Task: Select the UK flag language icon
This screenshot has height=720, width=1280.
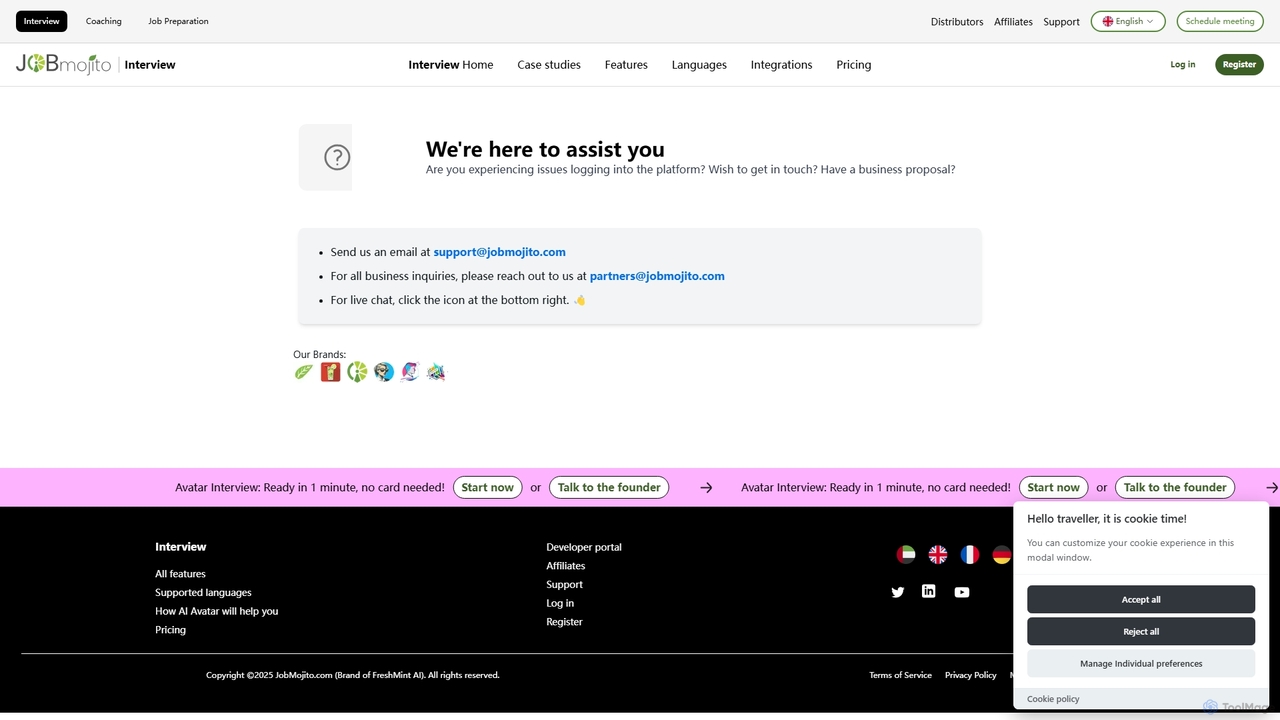Action: tap(938, 554)
